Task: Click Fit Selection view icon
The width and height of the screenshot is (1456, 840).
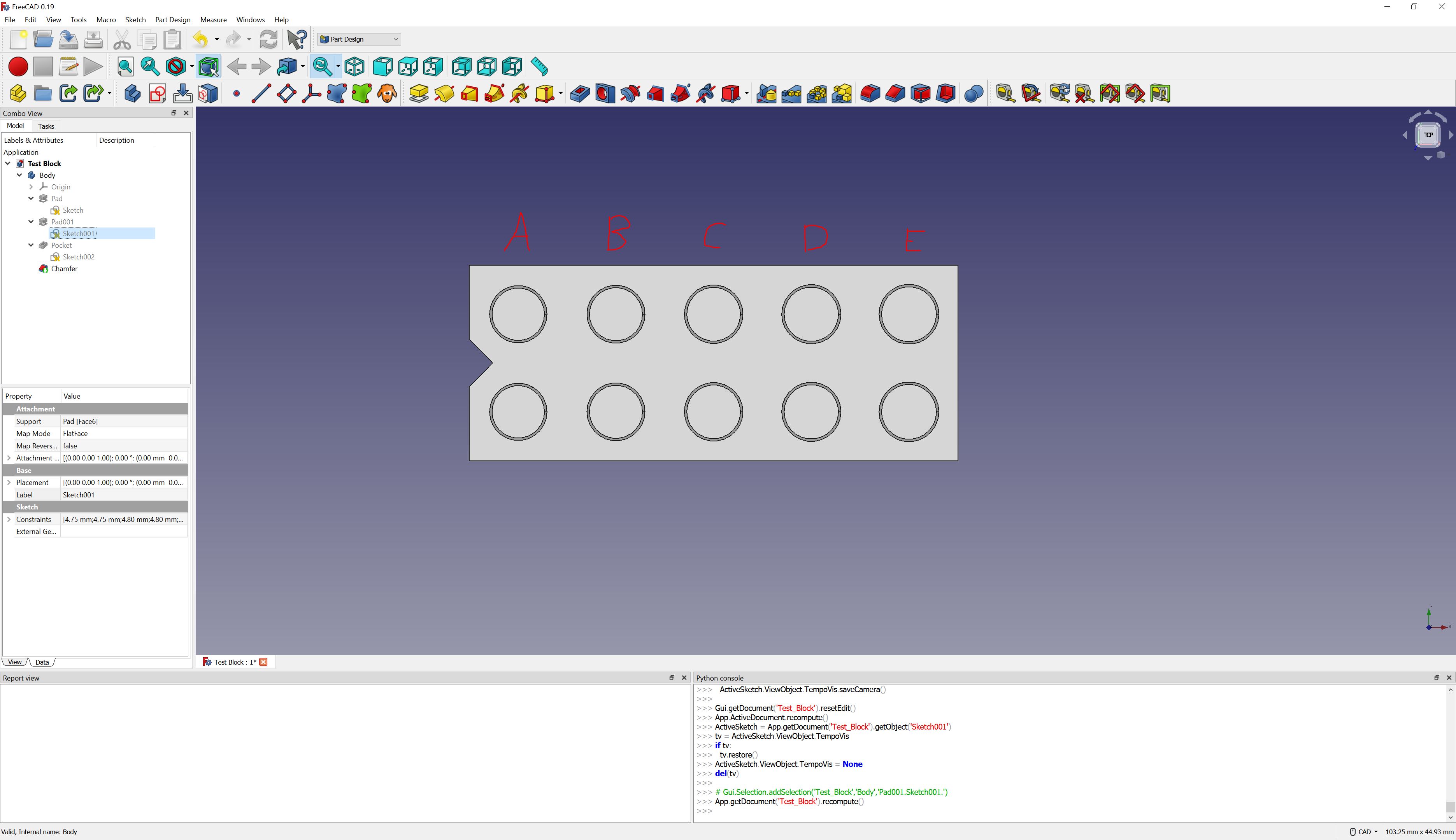Action: coord(150,67)
